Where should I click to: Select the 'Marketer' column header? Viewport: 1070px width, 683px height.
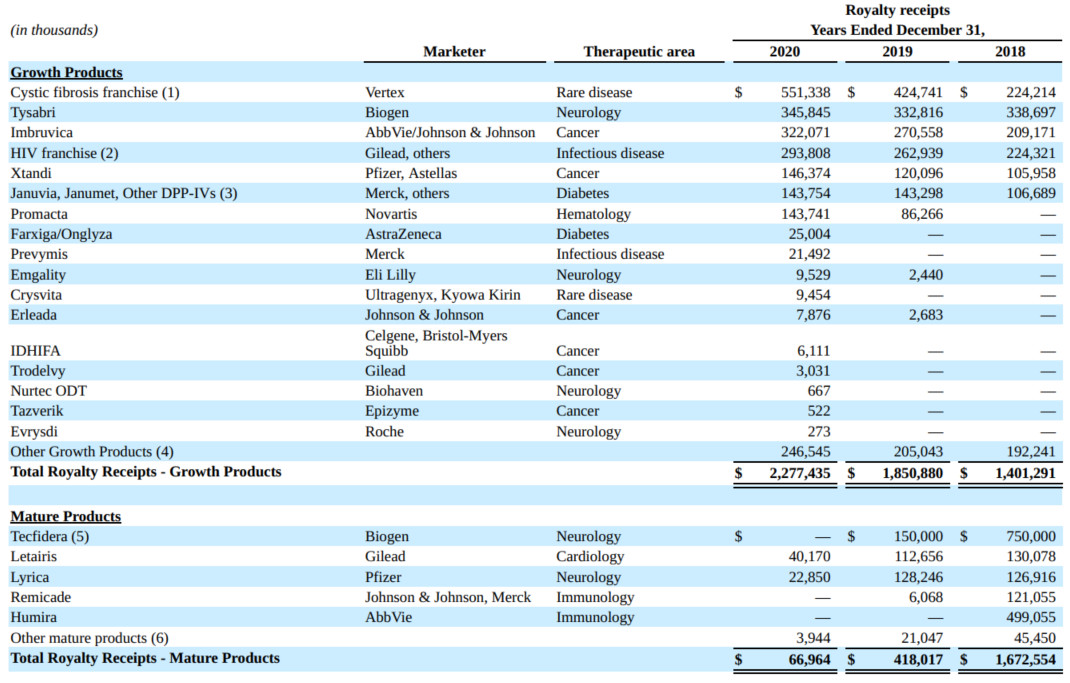point(454,52)
